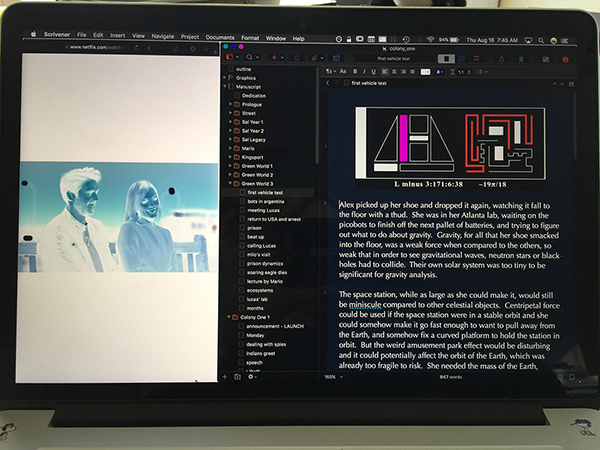Click the teal bookmark icon
Image resolution: width=600 pixels, height=450 pixels.
[521, 59]
